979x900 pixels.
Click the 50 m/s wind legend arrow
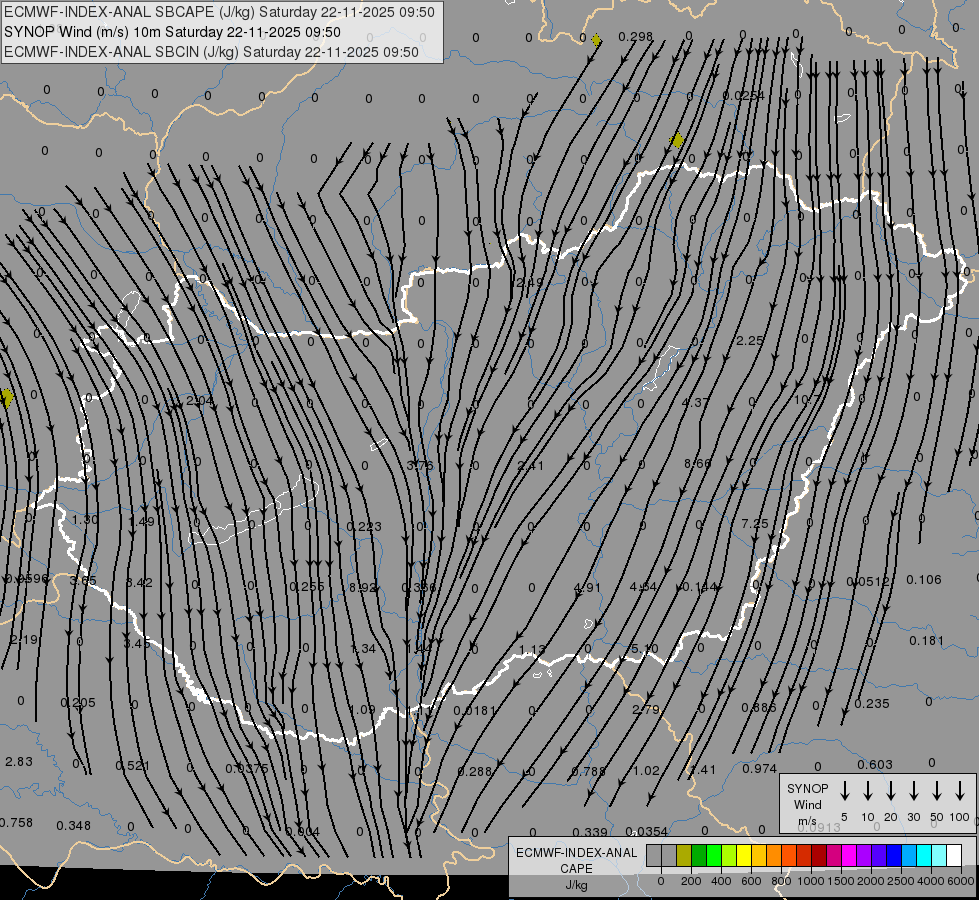pyautogui.click(x=937, y=791)
